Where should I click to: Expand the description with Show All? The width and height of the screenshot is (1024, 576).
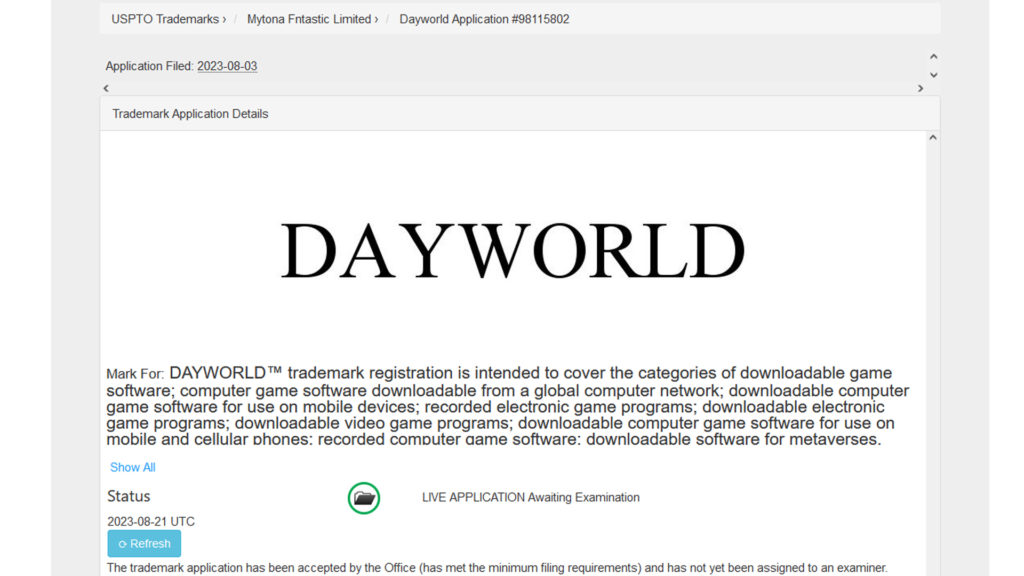[x=133, y=467]
